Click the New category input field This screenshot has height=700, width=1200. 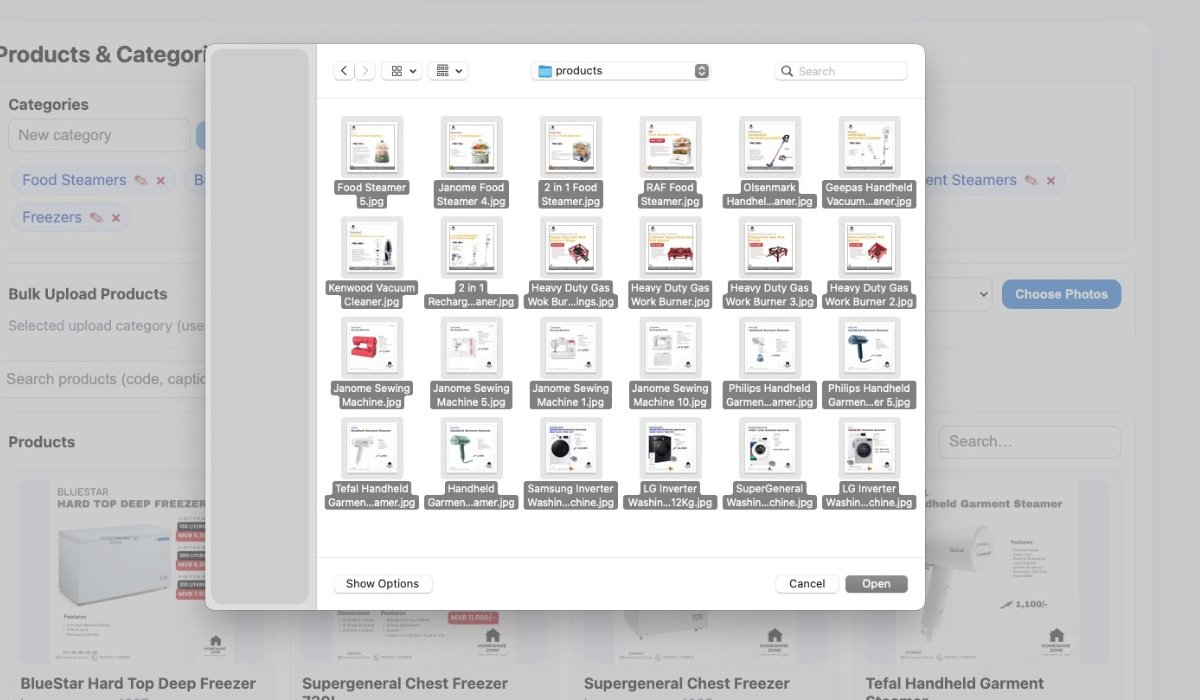(x=98, y=135)
